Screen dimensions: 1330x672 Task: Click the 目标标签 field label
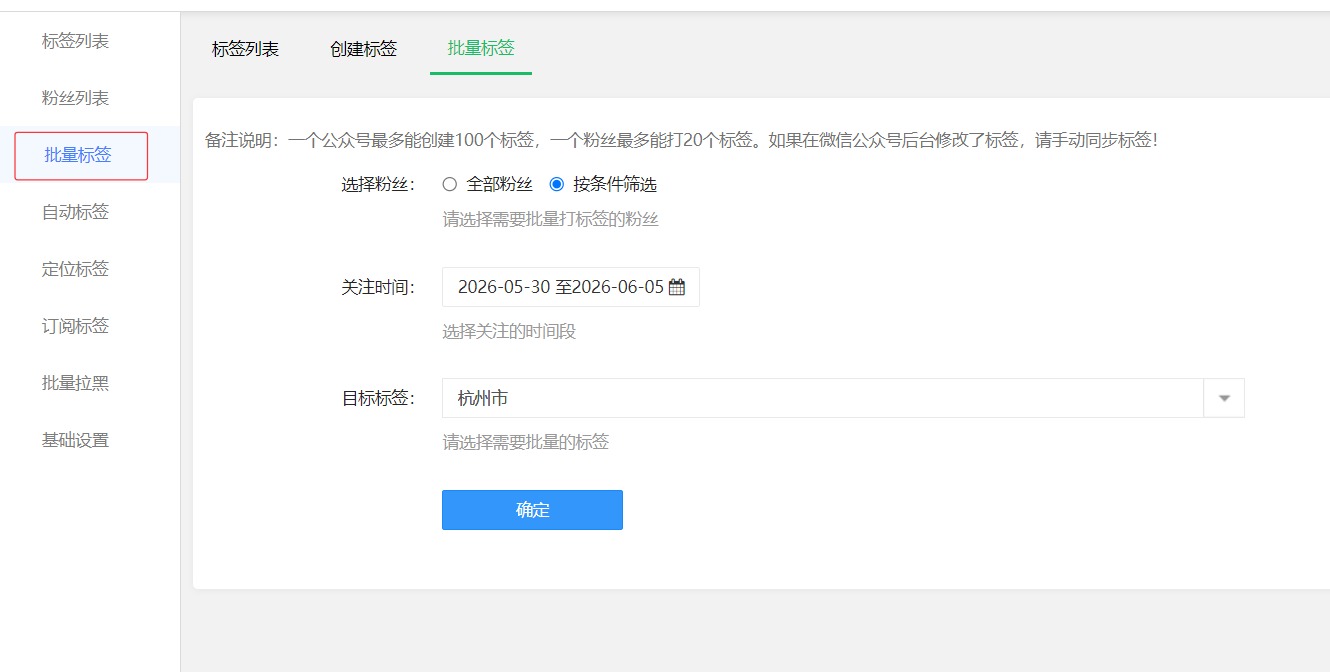tap(378, 398)
